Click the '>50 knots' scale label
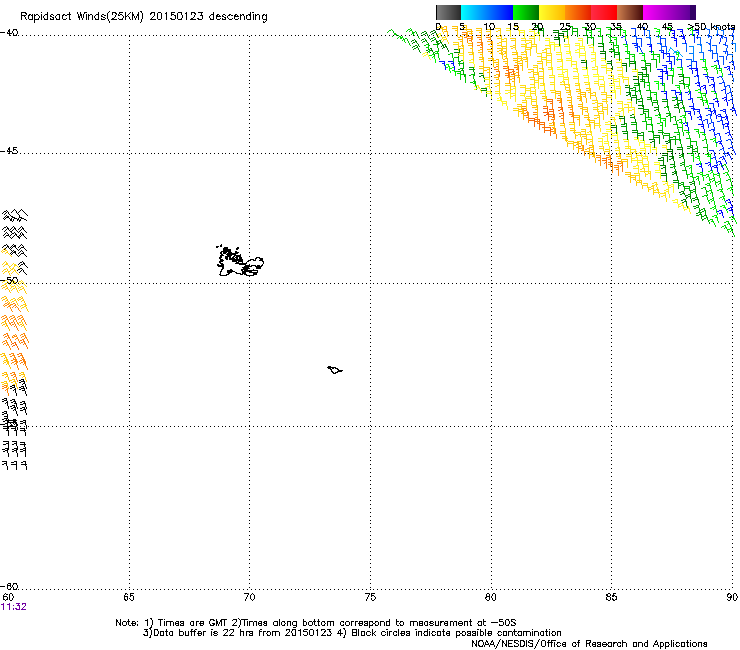This screenshot has width=740, height=650. coord(711,27)
